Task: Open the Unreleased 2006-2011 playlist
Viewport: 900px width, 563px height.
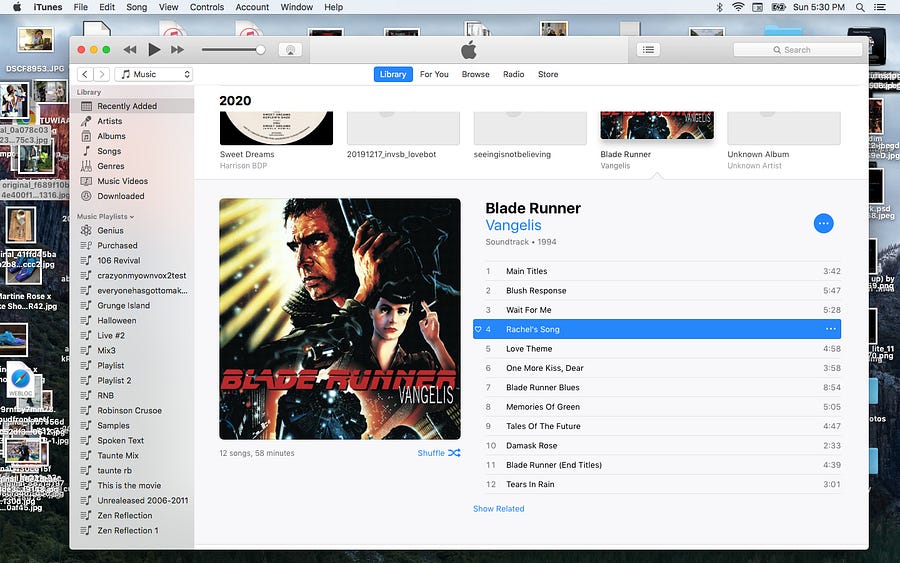Action: [x=132, y=500]
